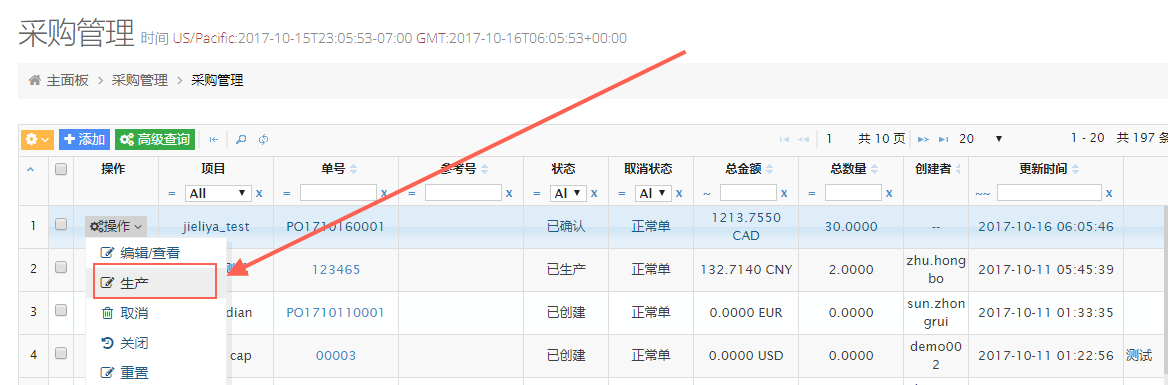Clear the 项目 filter with its x
This screenshot has width=1168, height=385.
pos(259,193)
